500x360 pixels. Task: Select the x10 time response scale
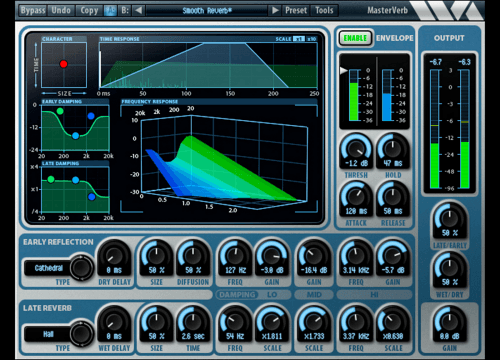tap(311, 39)
